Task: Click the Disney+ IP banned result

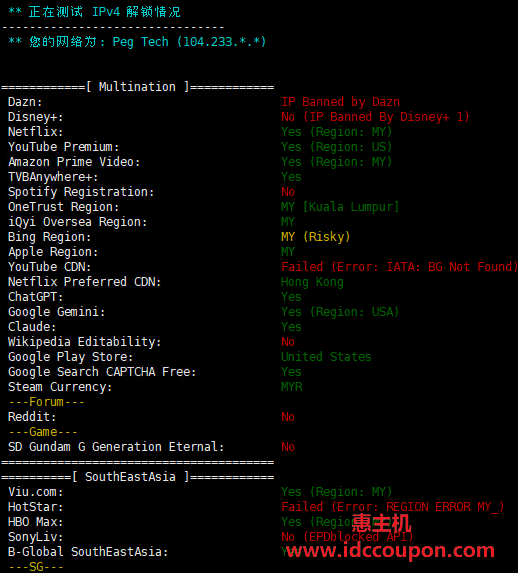Action: coord(375,117)
